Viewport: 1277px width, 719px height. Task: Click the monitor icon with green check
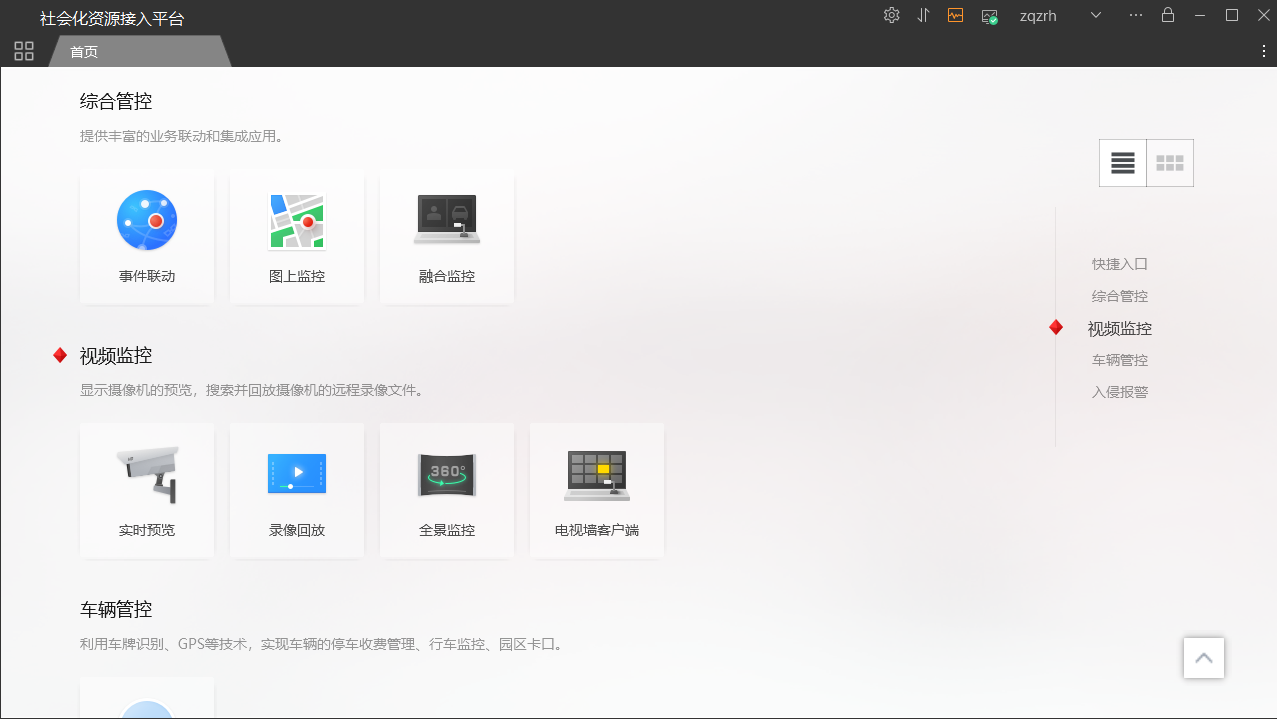click(990, 16)
